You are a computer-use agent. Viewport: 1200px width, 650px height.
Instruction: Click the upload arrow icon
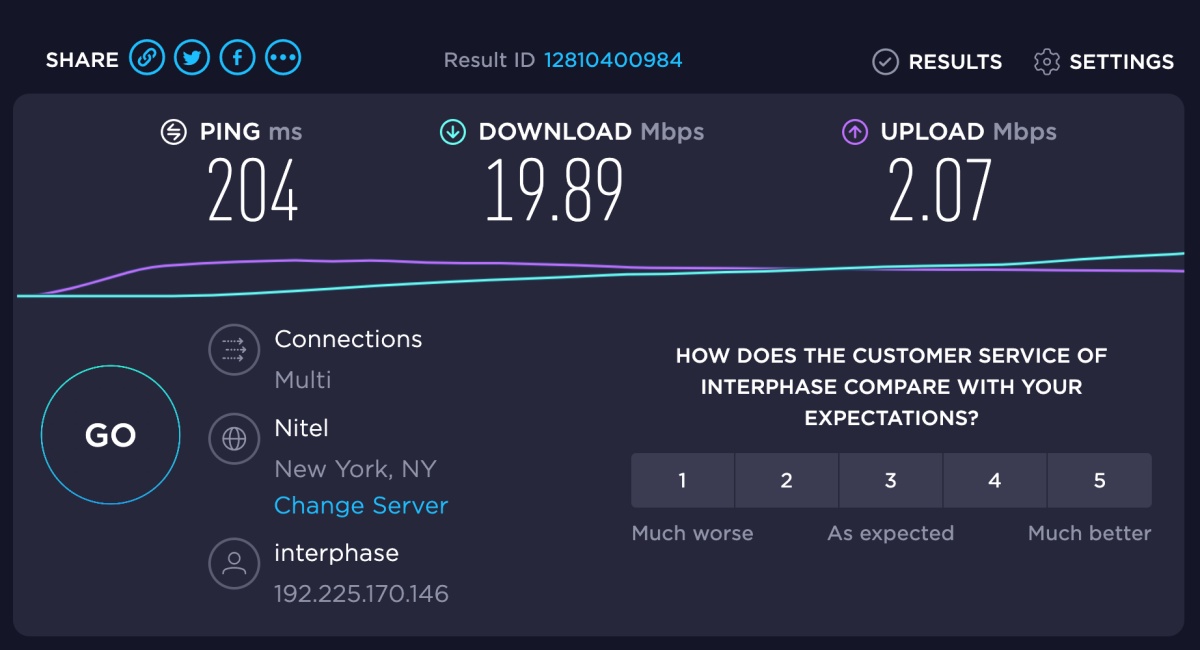coord(855,132)
